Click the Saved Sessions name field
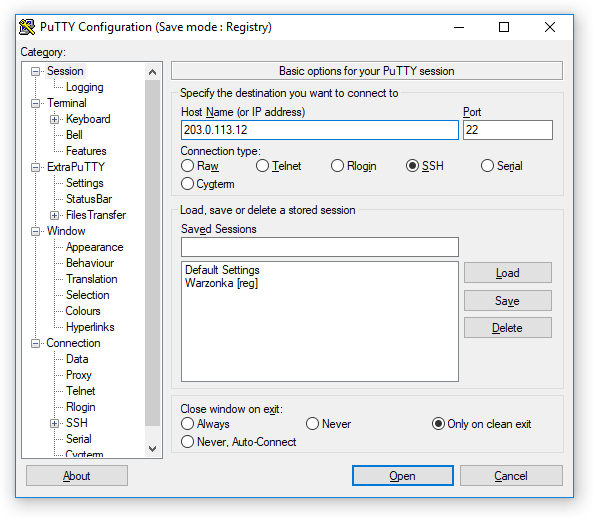This screenshot has height=518, width=593. pyautogui.click(x=320, y=247)
